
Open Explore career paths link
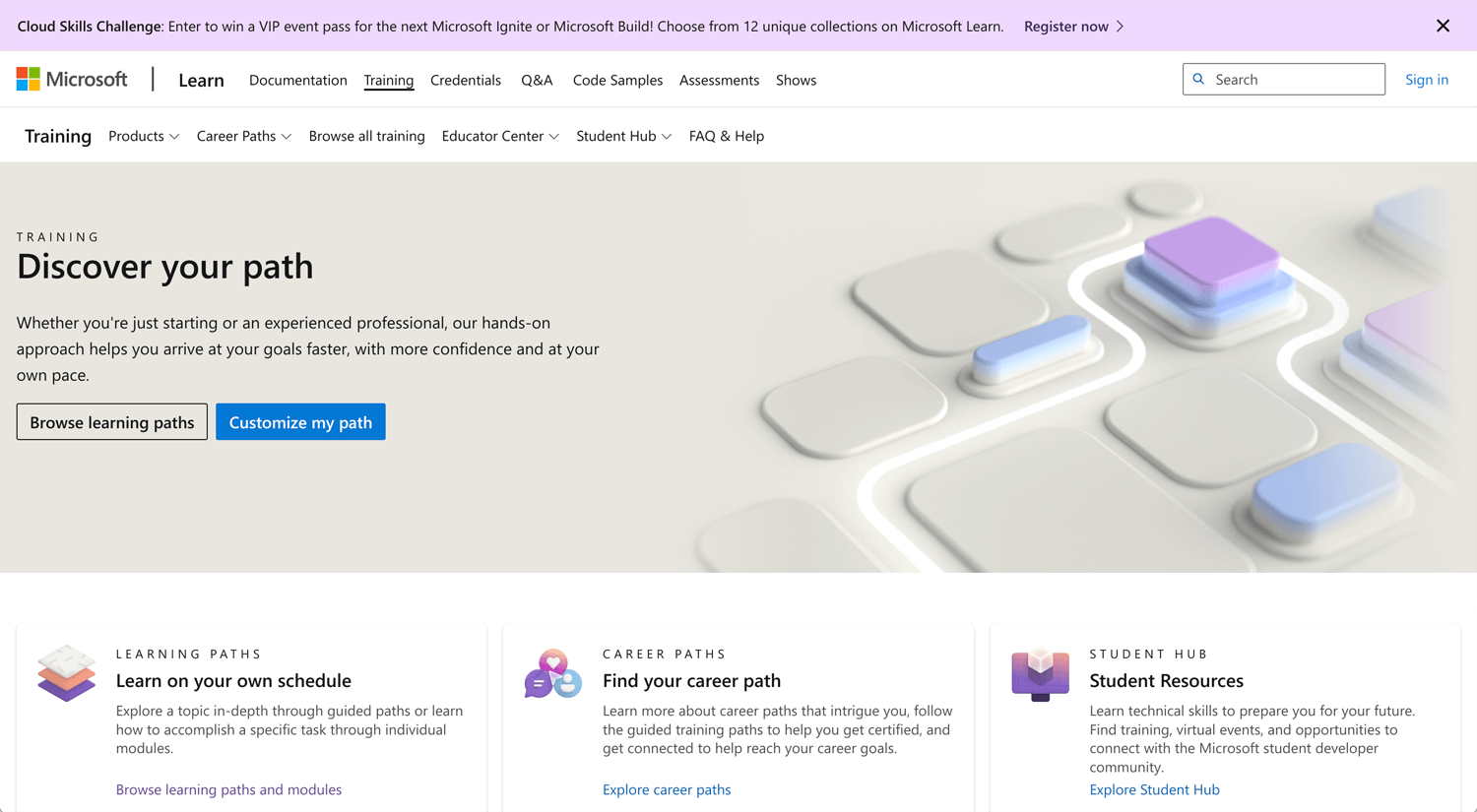pyautogui.click(x=667, y=789)
